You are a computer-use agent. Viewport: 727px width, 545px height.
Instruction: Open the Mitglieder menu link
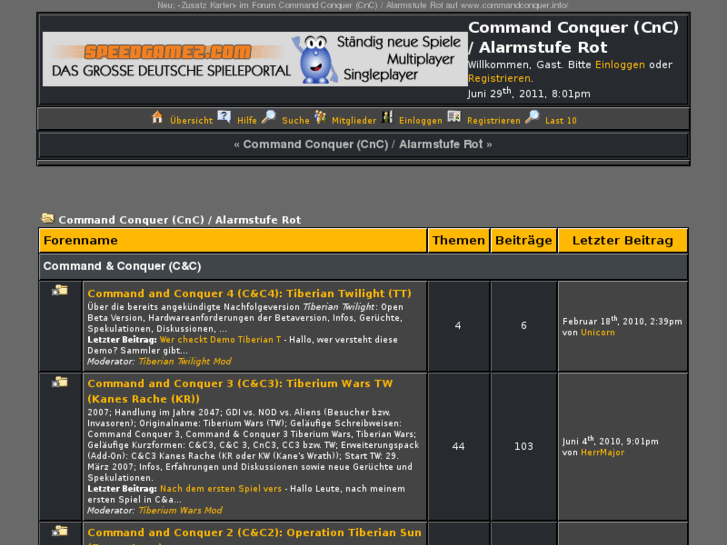pos(354,121)
